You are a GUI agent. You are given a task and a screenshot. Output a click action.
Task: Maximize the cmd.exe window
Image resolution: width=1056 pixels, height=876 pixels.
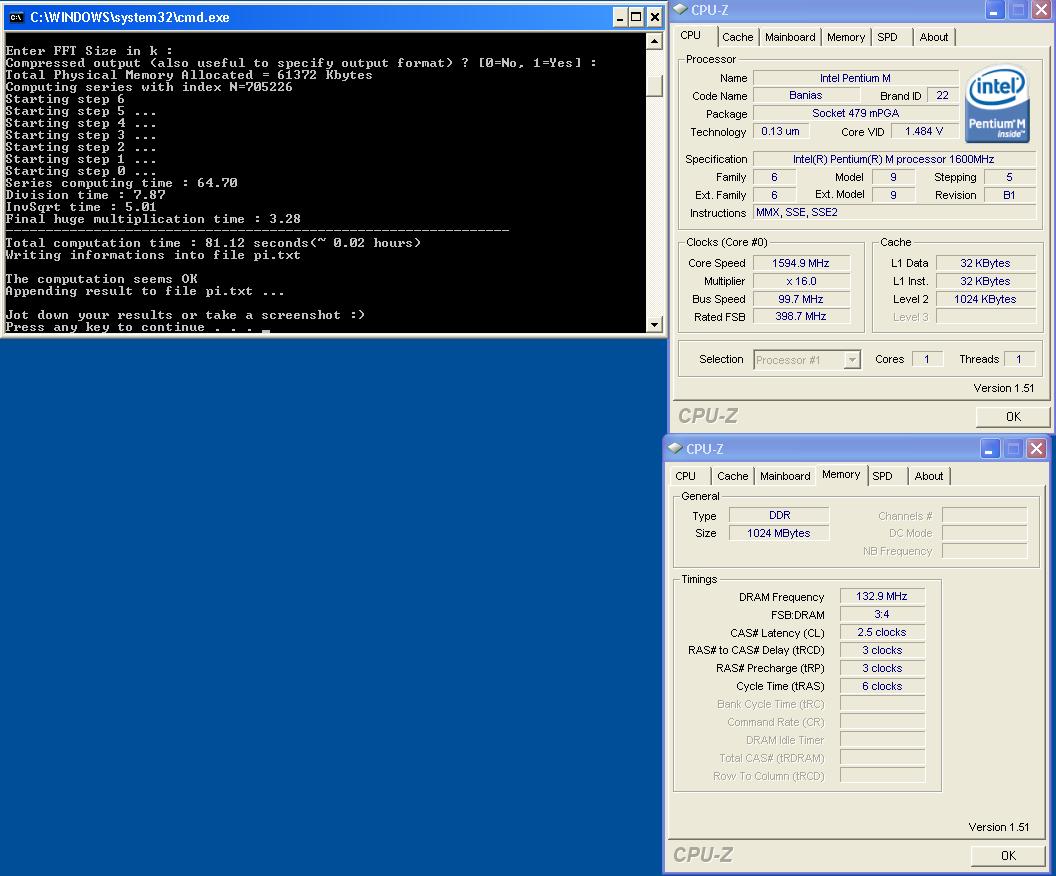(636, 18)
